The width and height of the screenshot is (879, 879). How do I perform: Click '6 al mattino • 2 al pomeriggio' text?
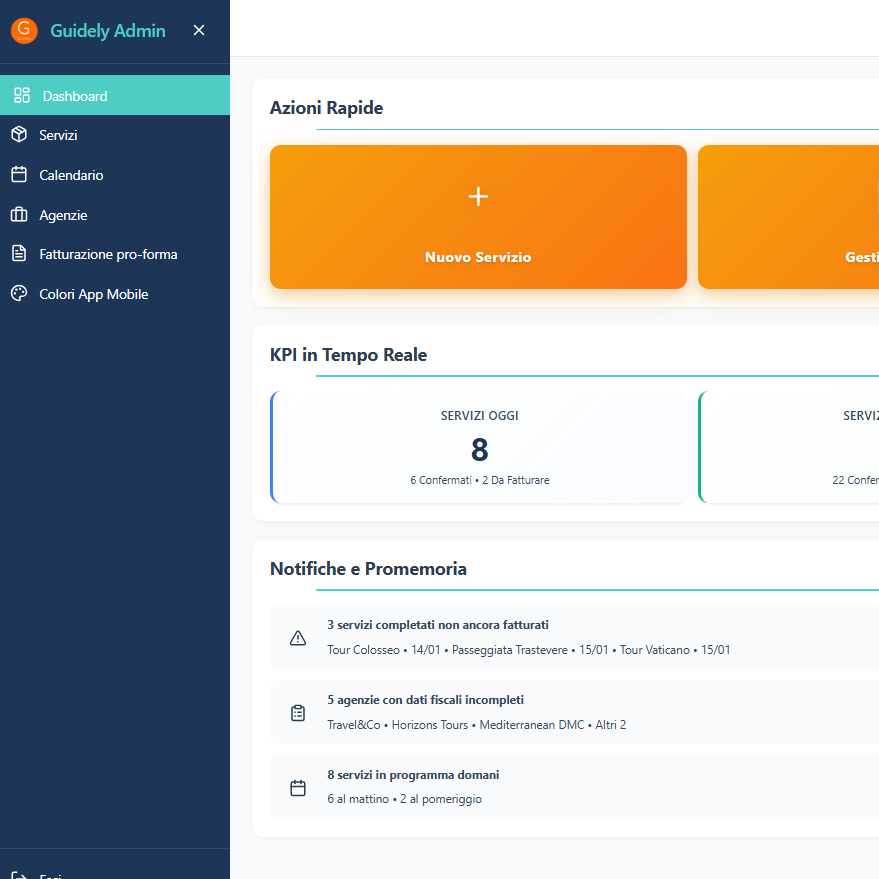(405, 799)
